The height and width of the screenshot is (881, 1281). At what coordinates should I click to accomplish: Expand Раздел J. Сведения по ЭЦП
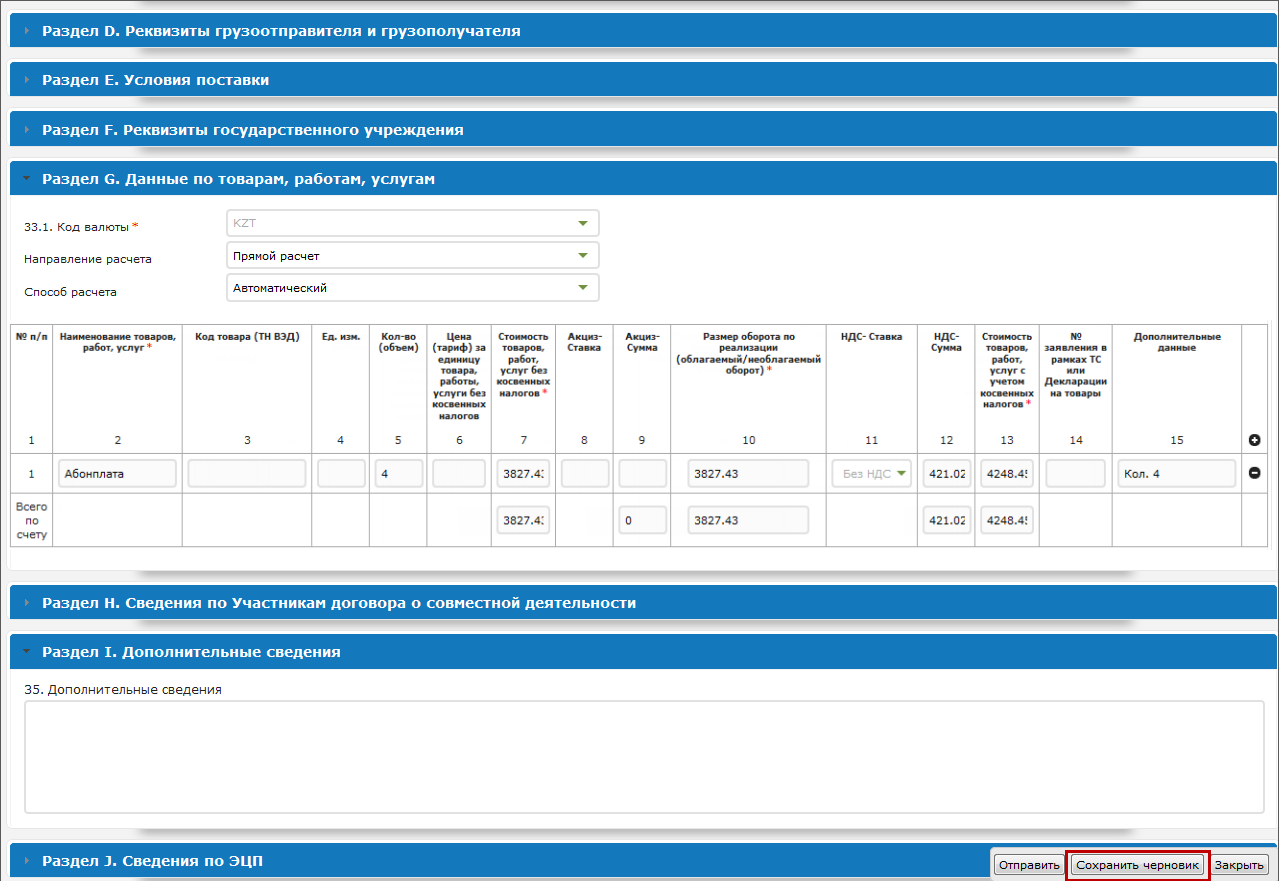coord(499,861)
